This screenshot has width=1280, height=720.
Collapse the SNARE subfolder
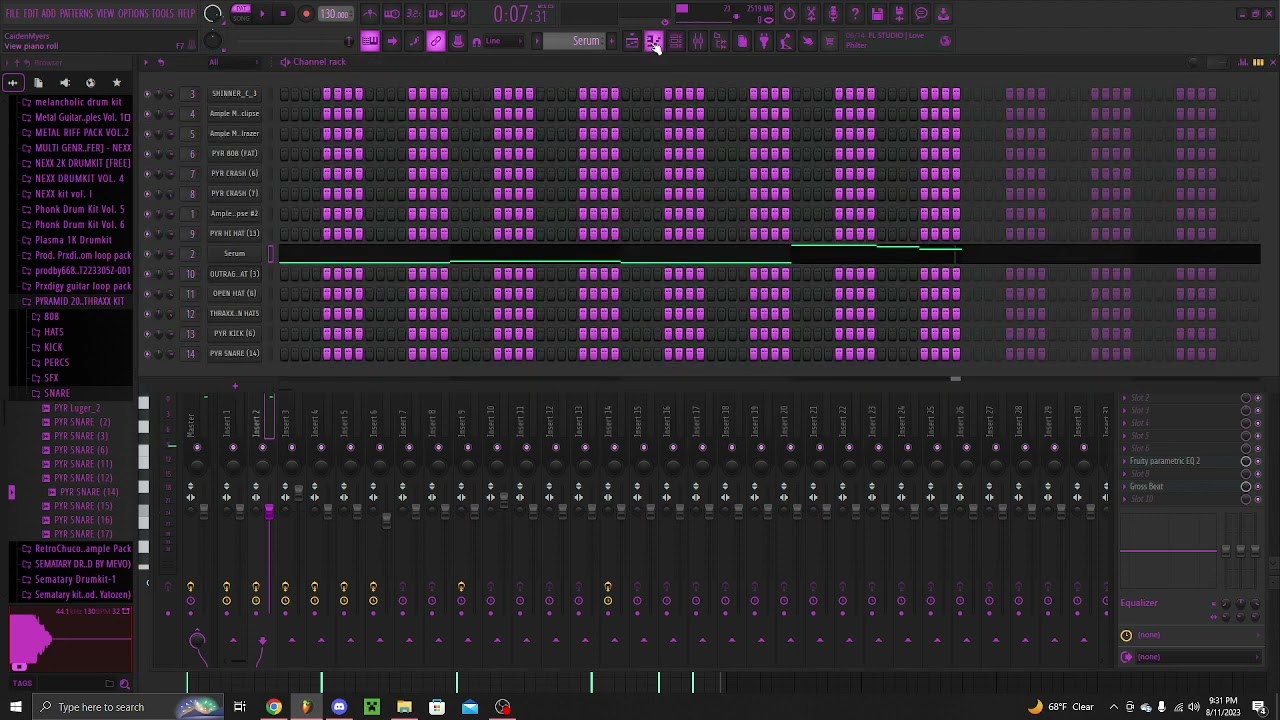pos(57,393)
